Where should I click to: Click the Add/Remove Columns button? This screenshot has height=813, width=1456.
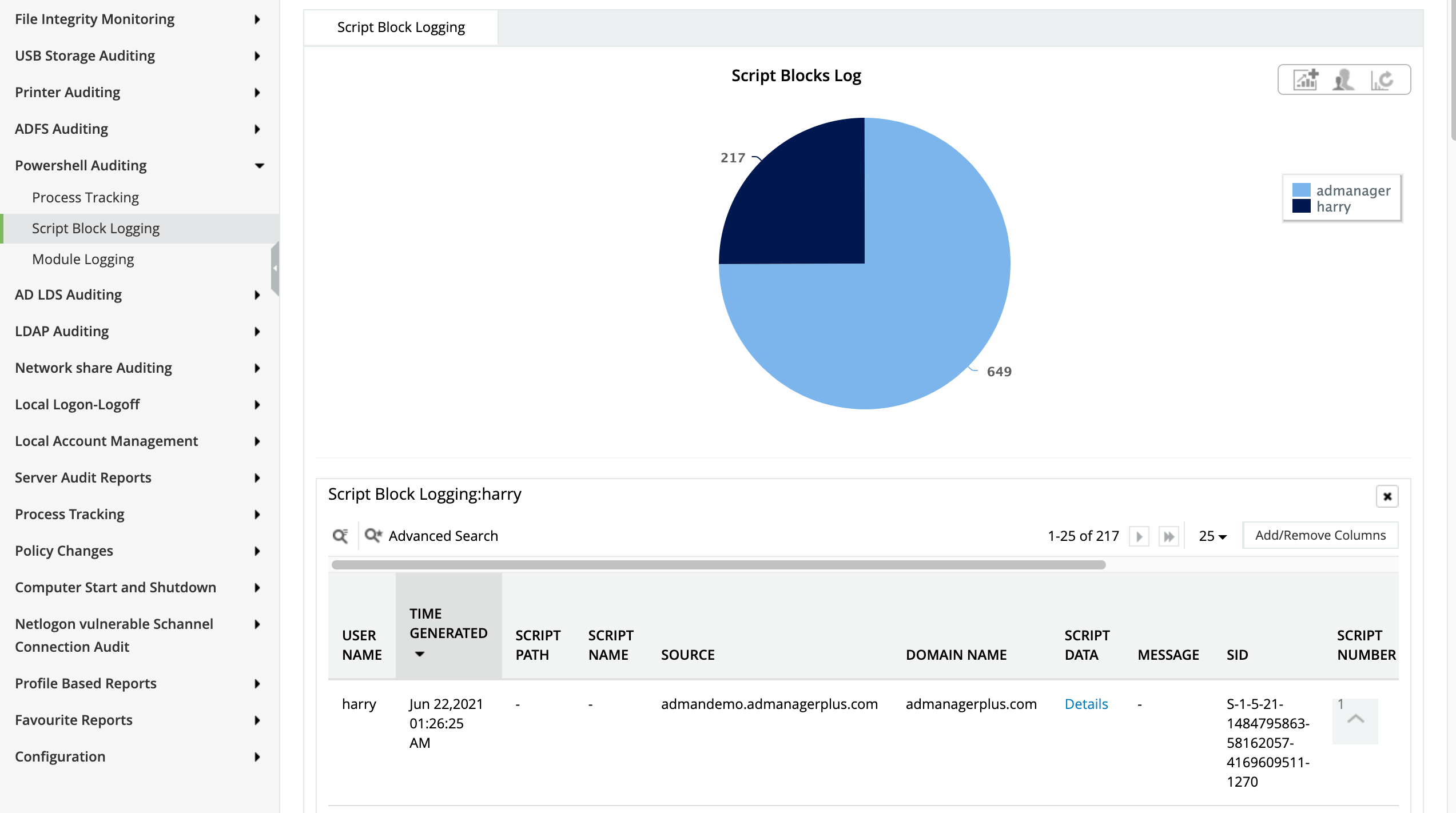tap(1320, 535)
